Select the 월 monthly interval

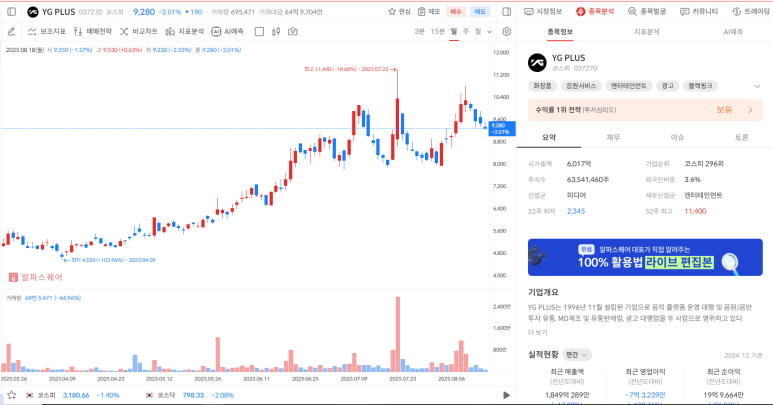coord(478,32)
